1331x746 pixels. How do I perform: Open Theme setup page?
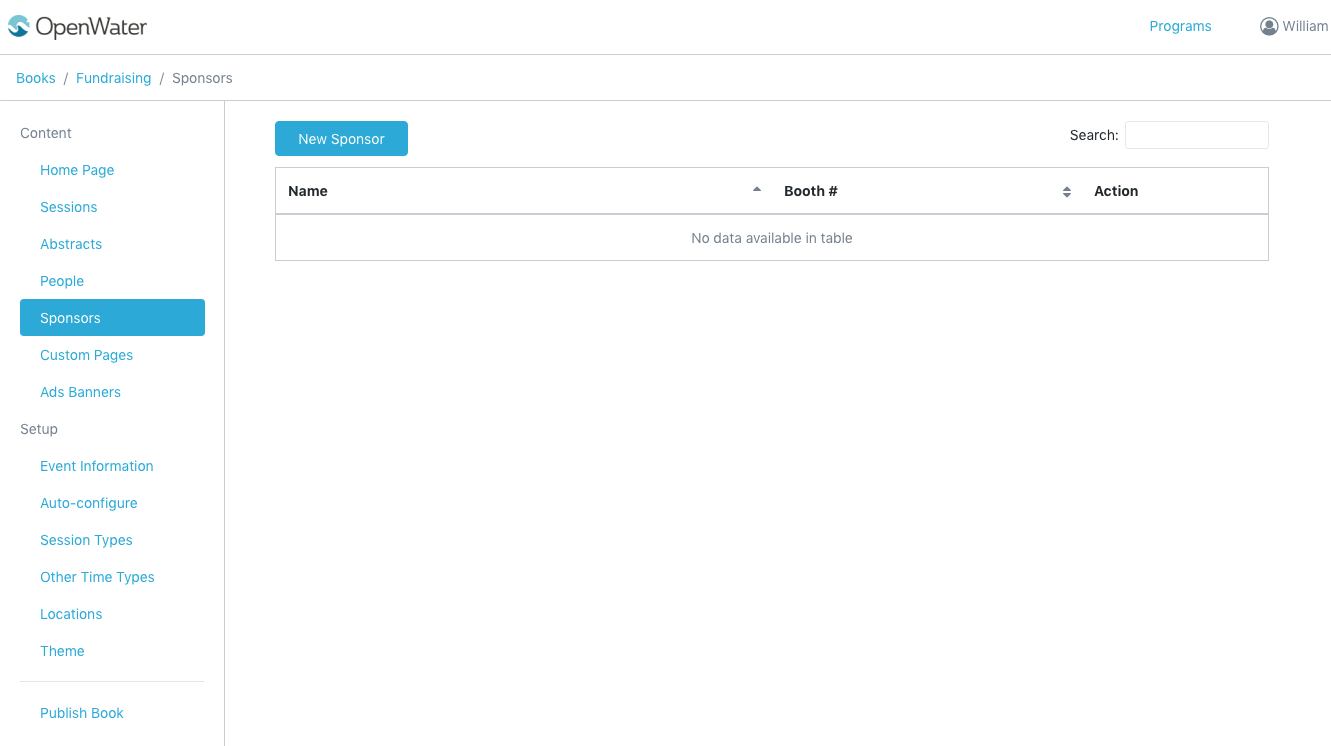(x=62, y=651)
